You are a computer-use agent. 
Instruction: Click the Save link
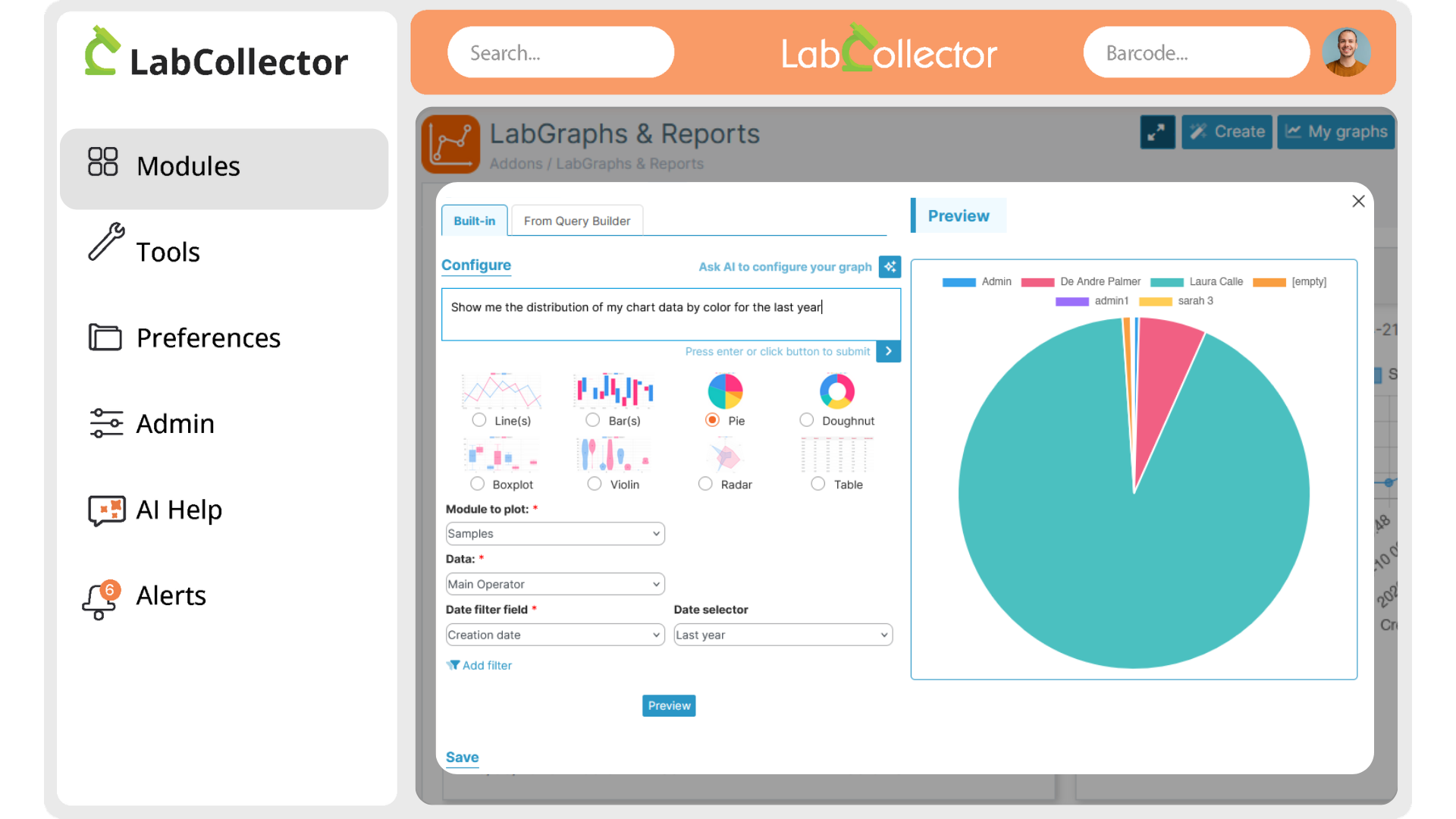pyautogui.click(x=463, y=757)
